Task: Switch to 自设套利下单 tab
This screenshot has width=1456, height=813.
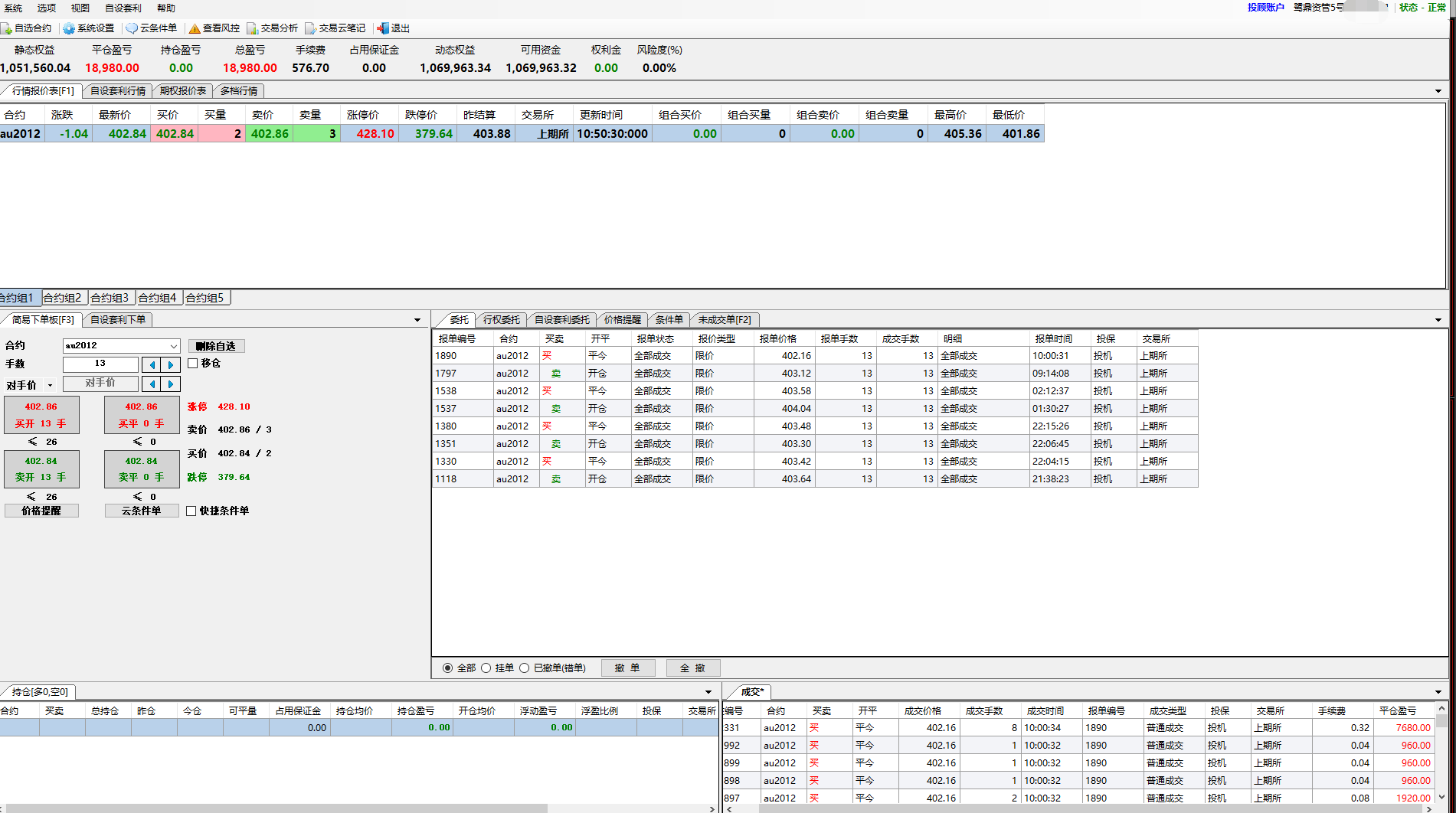Action: (118, 320)
